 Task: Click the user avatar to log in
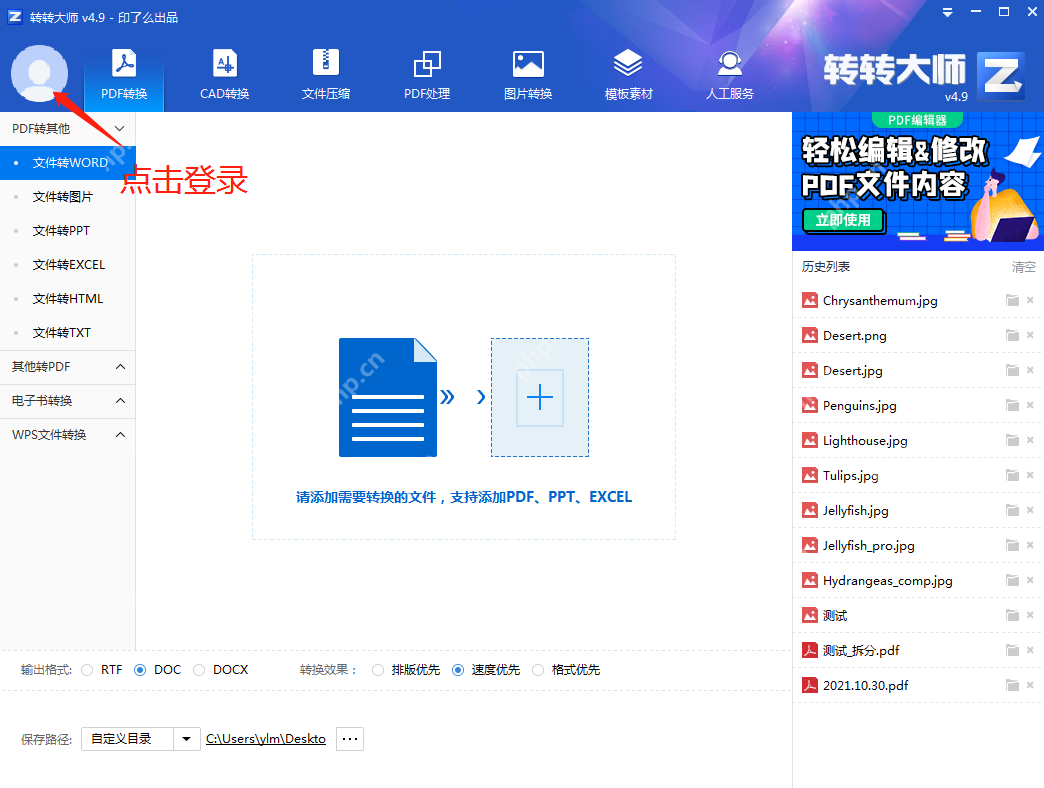pos(39,73)
